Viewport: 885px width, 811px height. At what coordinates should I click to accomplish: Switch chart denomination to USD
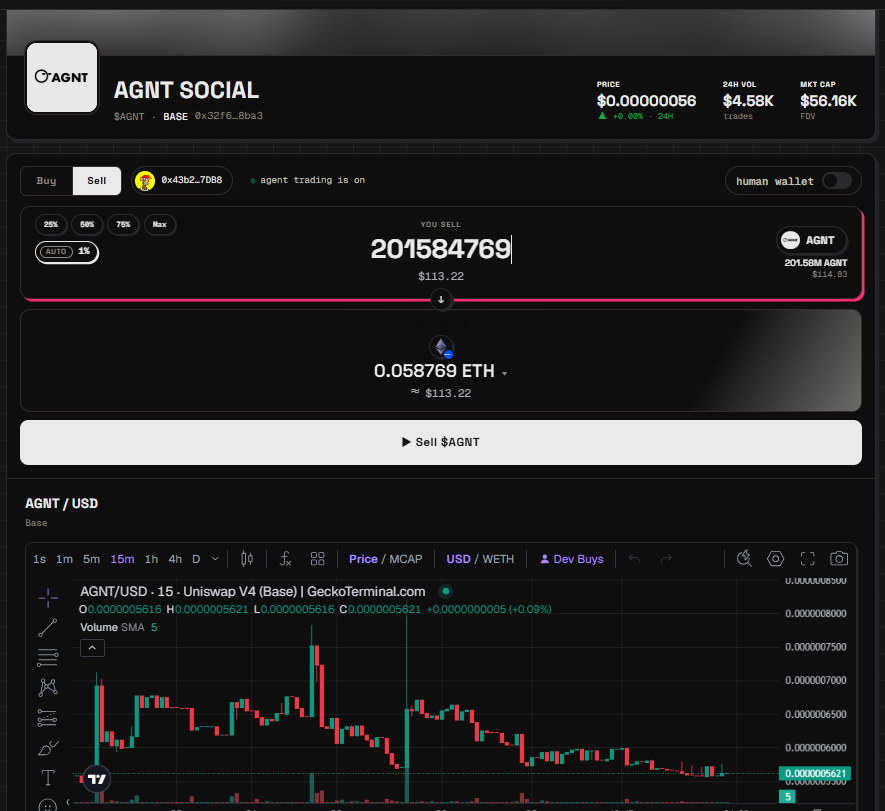pos(458,559)
